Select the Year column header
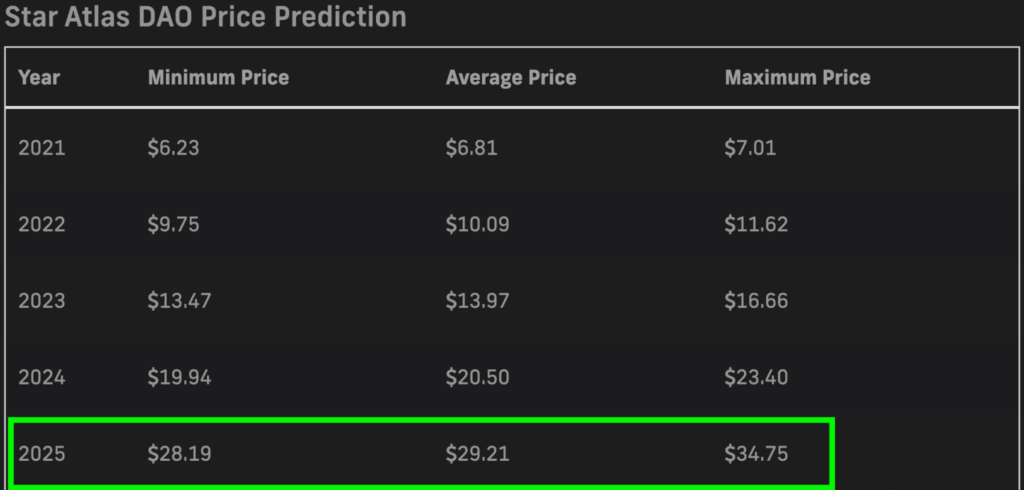Image resolution: width=1024 pixels, height=490 pixels. [39, 78]
